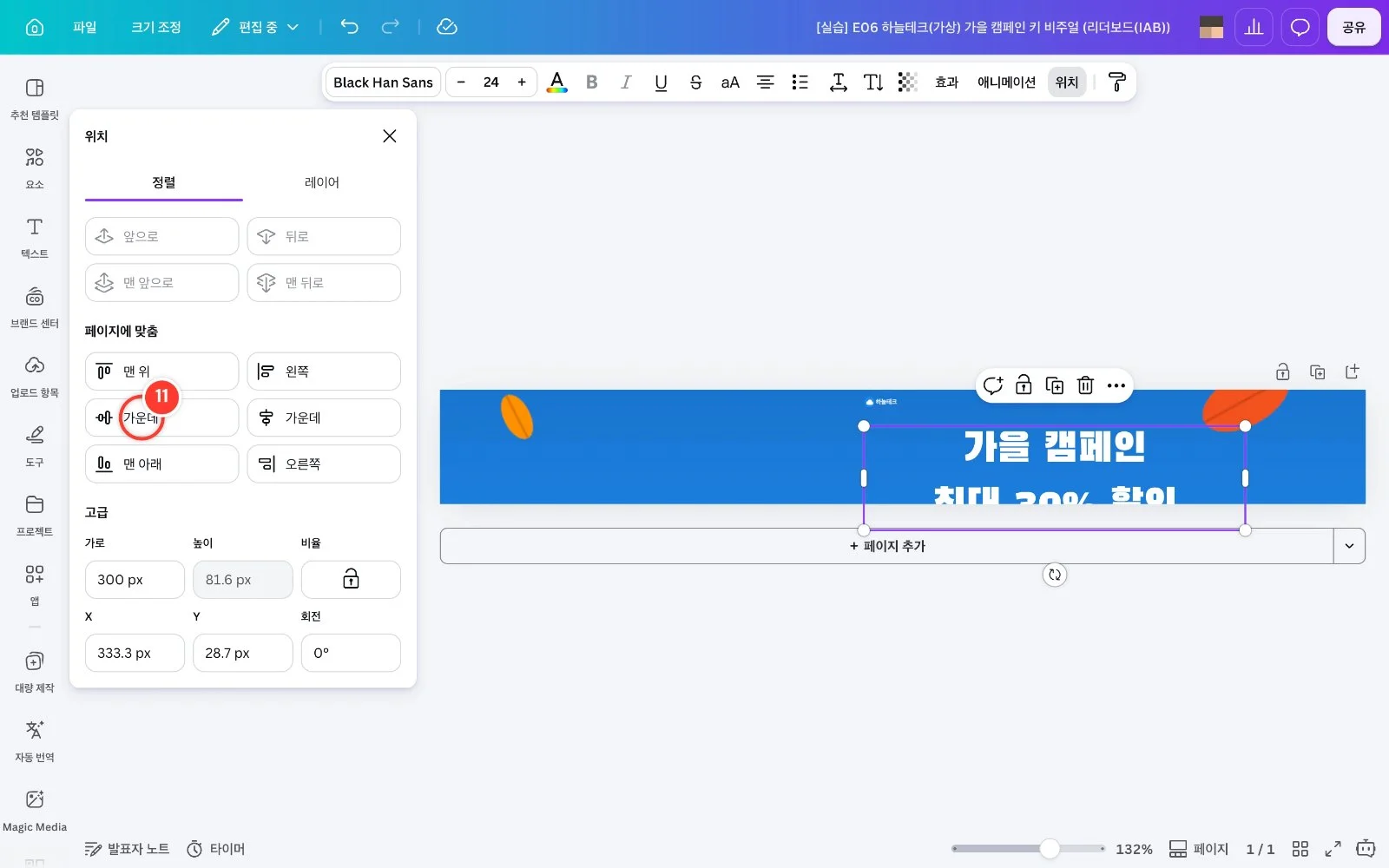The image size is (1389, 868).
Task: Change text alignment in toolbar
Action: [765, 82]
